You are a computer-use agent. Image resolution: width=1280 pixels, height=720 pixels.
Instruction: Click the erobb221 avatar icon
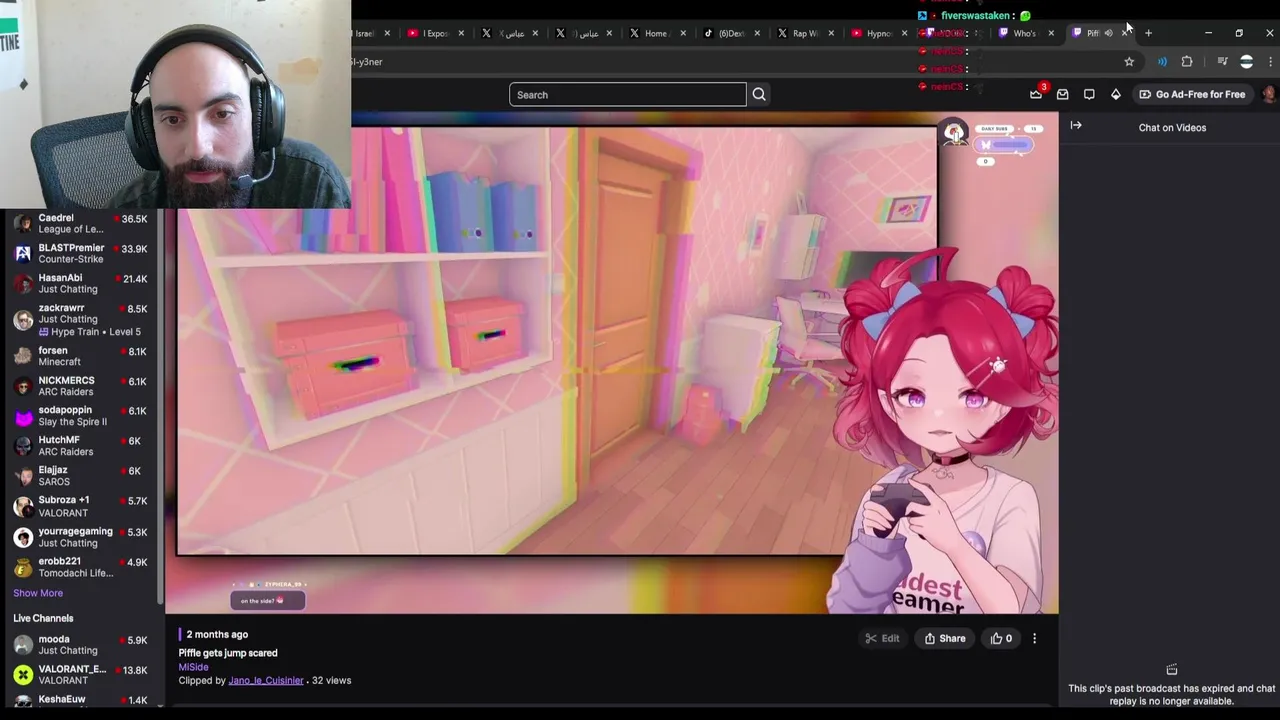pos(23,567)
